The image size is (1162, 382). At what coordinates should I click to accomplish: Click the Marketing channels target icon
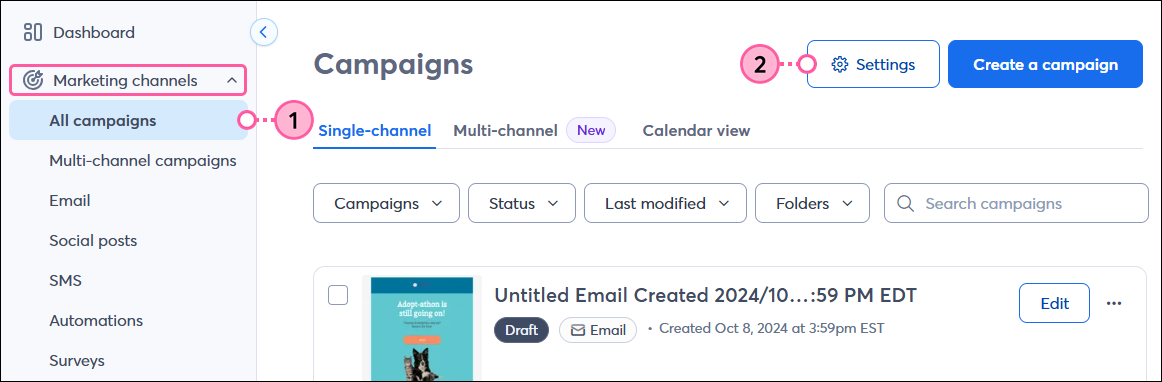(33, 80)
